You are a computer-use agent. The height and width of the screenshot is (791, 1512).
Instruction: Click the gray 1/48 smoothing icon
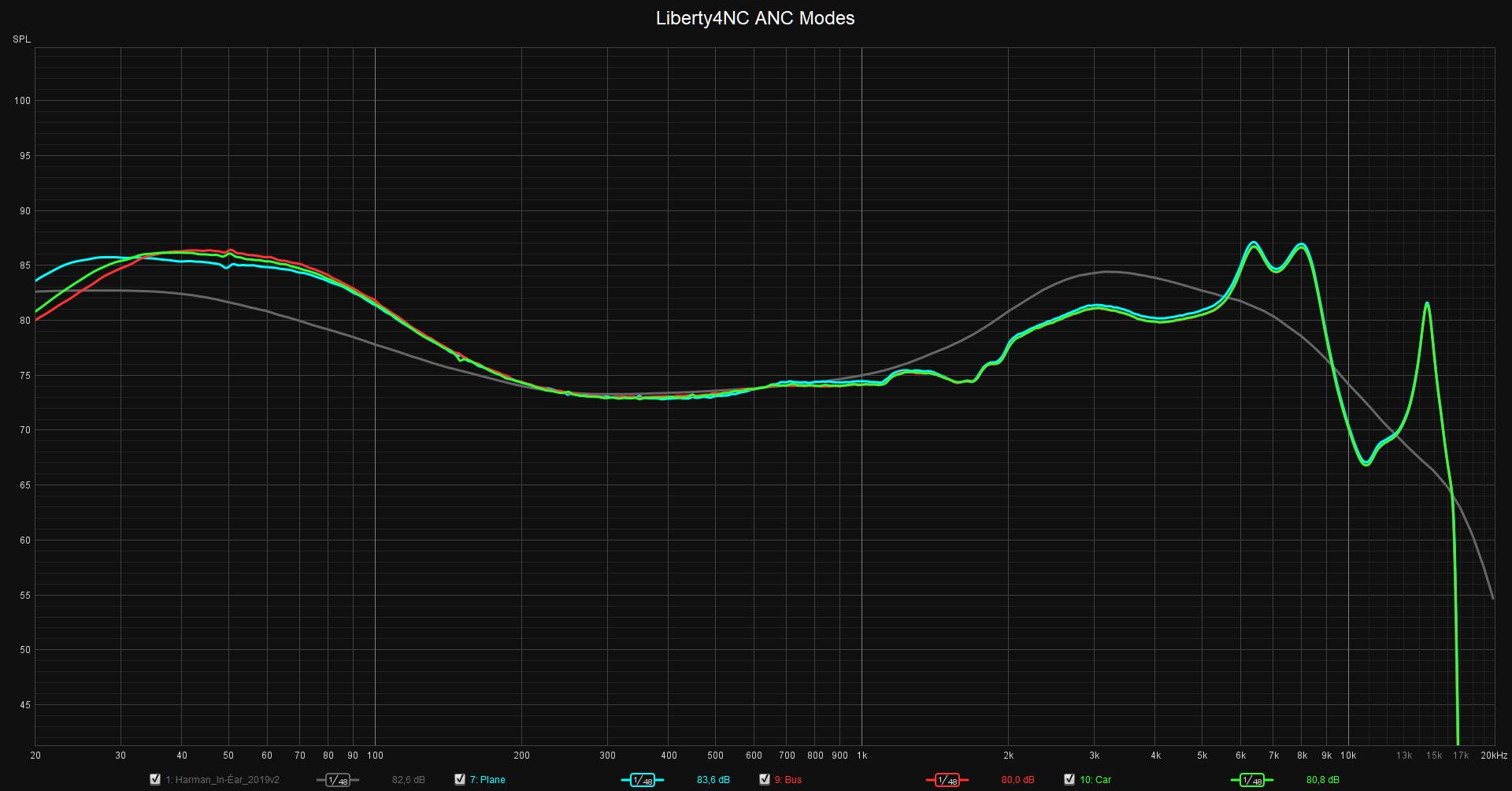point(338,780)
